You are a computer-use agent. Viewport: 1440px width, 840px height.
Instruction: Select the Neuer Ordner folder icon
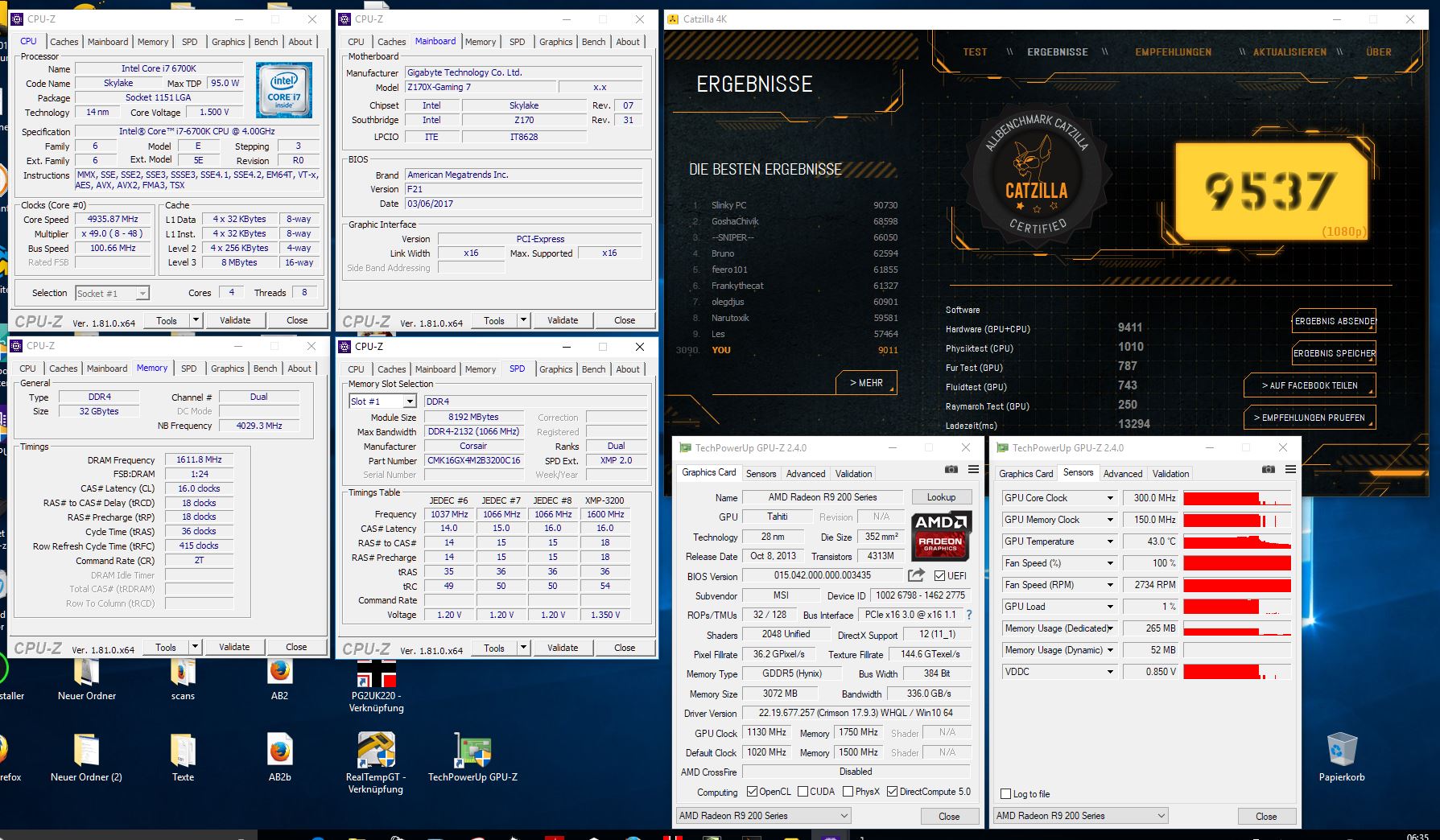86,672
